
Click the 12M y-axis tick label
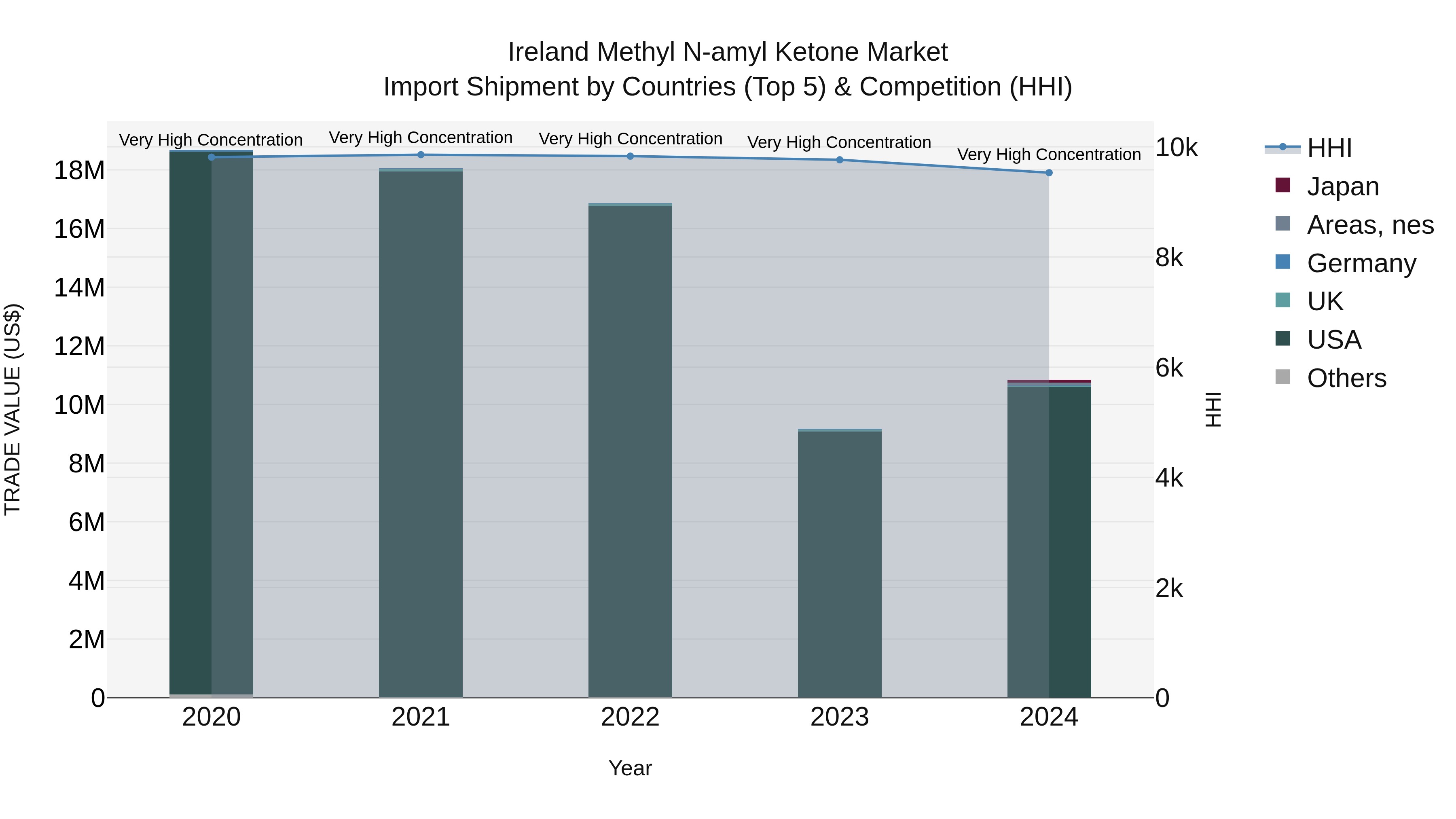click(x=79, y=346)
